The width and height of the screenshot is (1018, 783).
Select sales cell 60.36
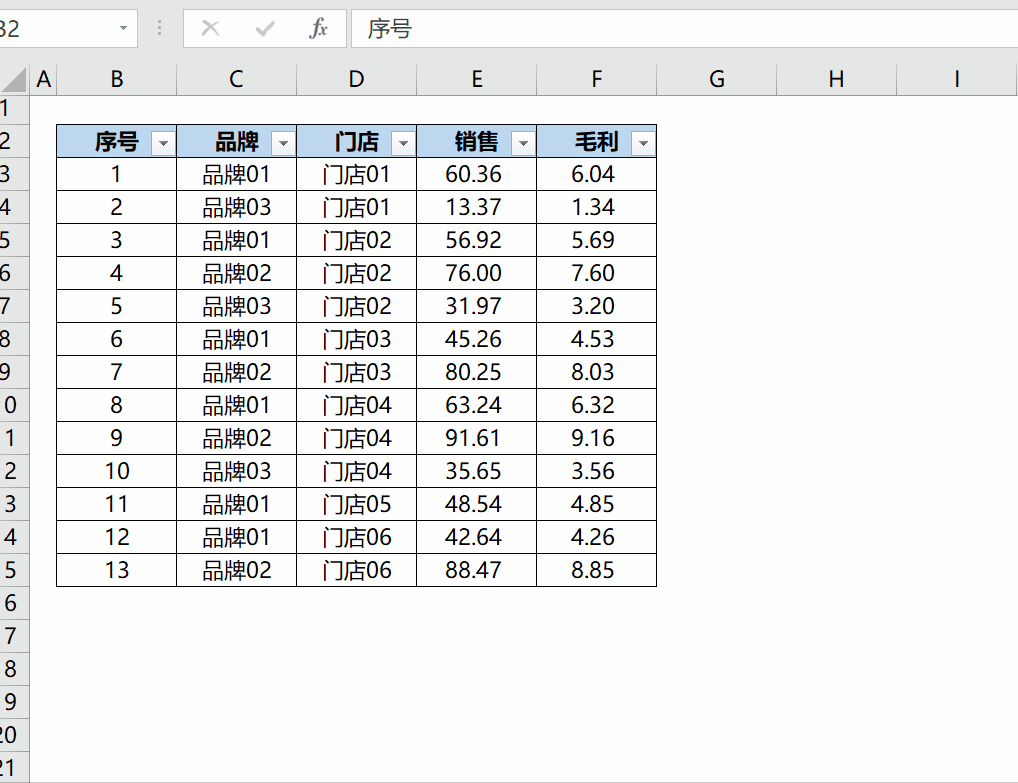coord(477,174)
